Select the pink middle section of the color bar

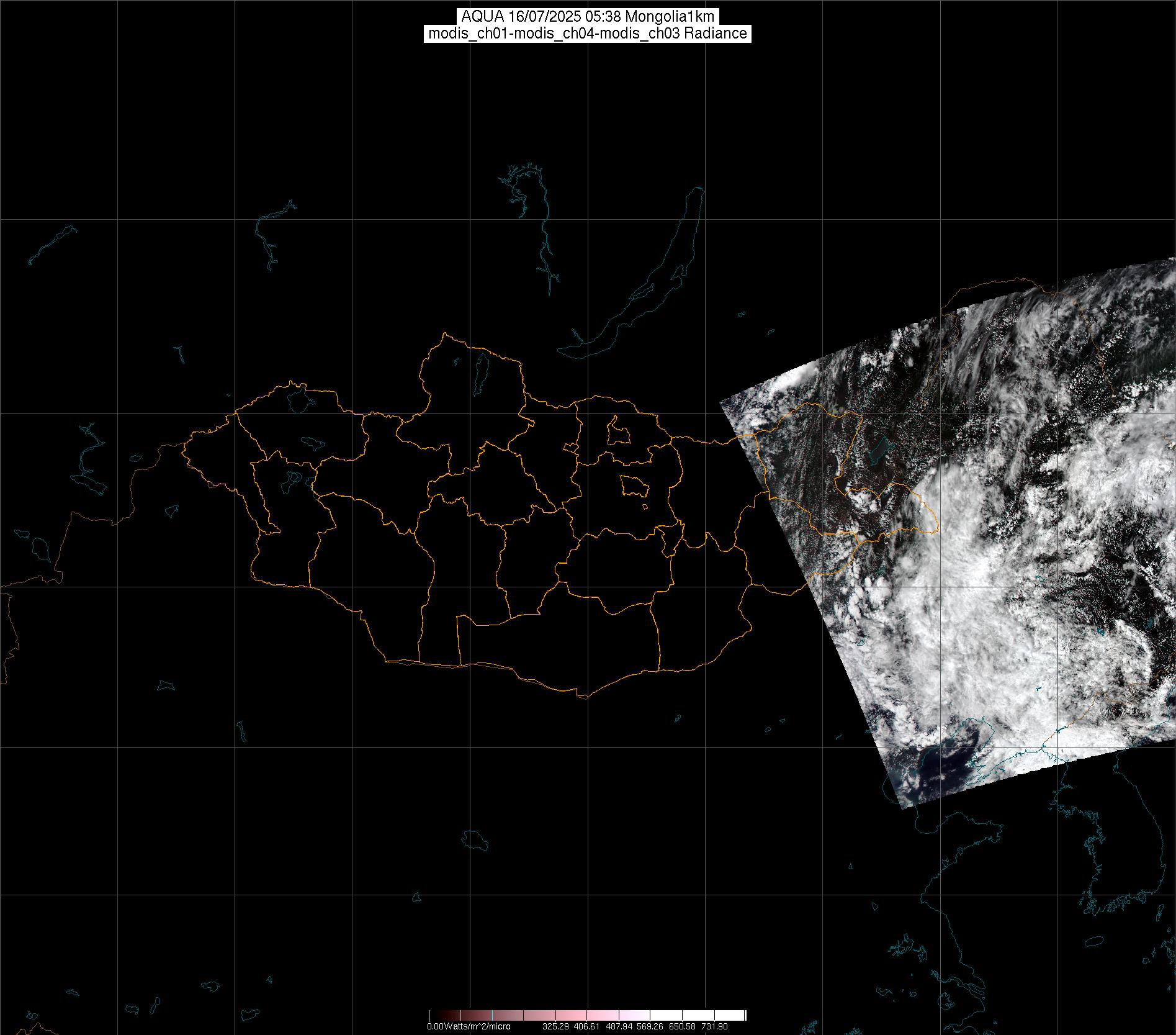pos(583,1015)
